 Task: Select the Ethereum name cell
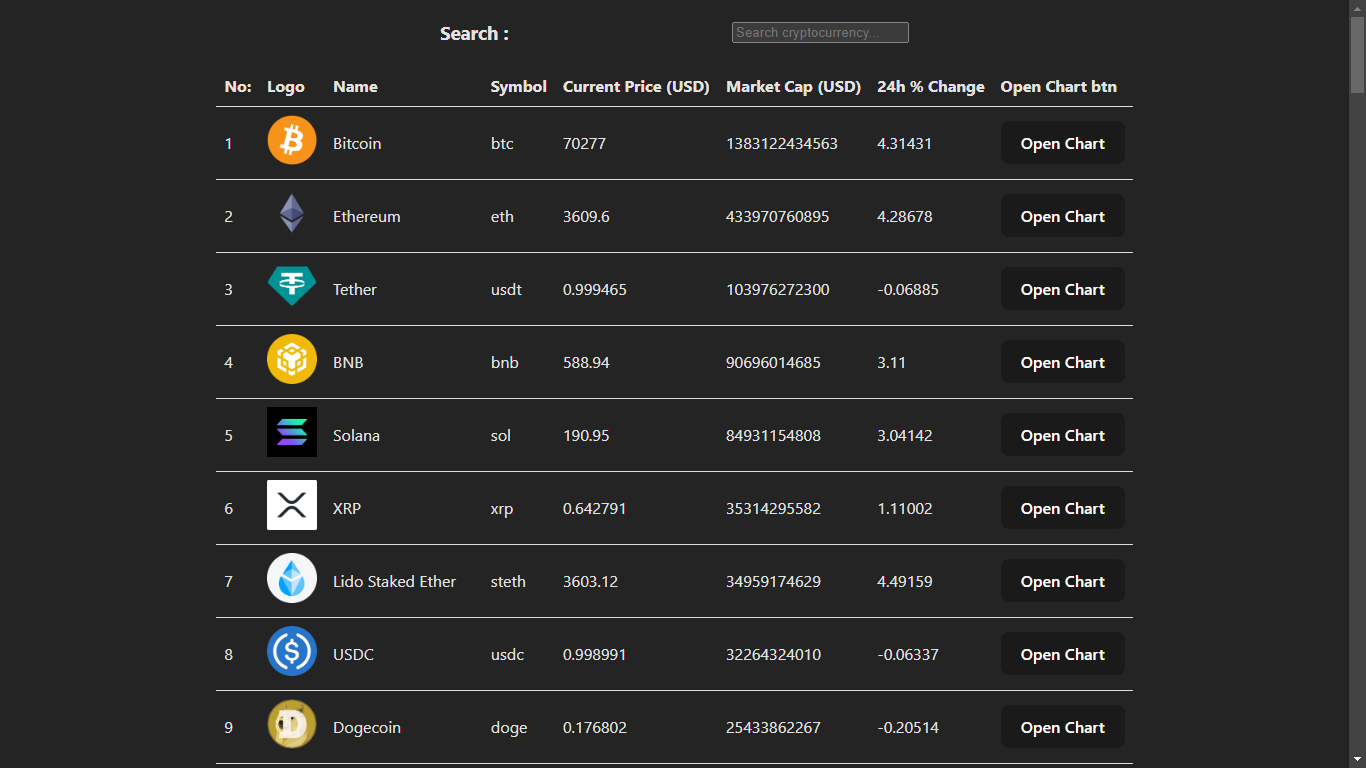[x=366, y=217]
